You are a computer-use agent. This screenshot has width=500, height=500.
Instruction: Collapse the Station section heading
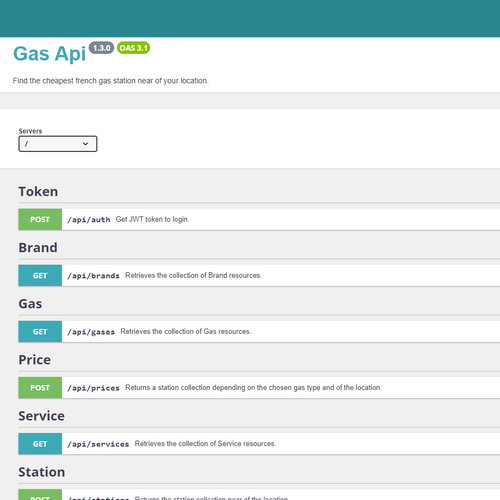click(41, 472)
